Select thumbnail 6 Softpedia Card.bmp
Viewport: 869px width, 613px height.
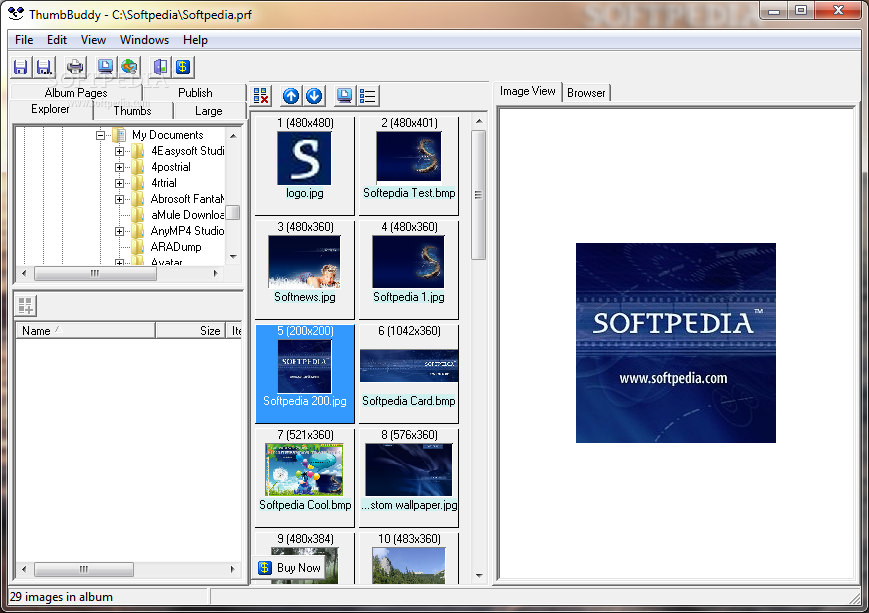tap(409, 373)
